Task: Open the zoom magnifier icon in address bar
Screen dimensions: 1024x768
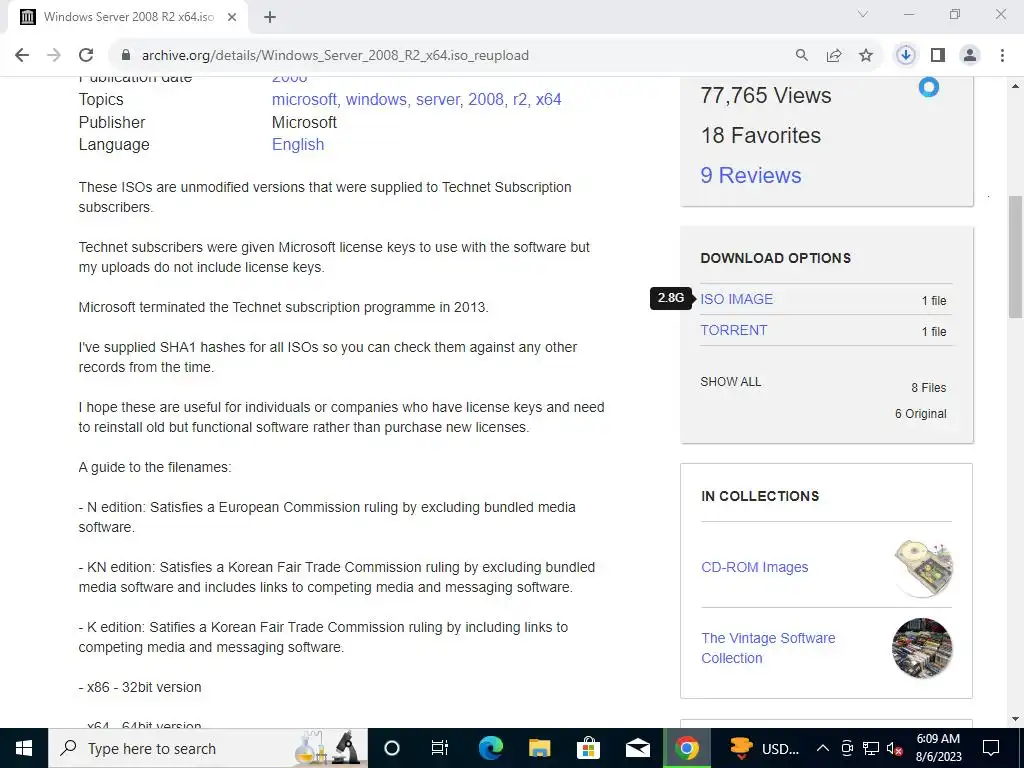Action: (x=801, y=55)
